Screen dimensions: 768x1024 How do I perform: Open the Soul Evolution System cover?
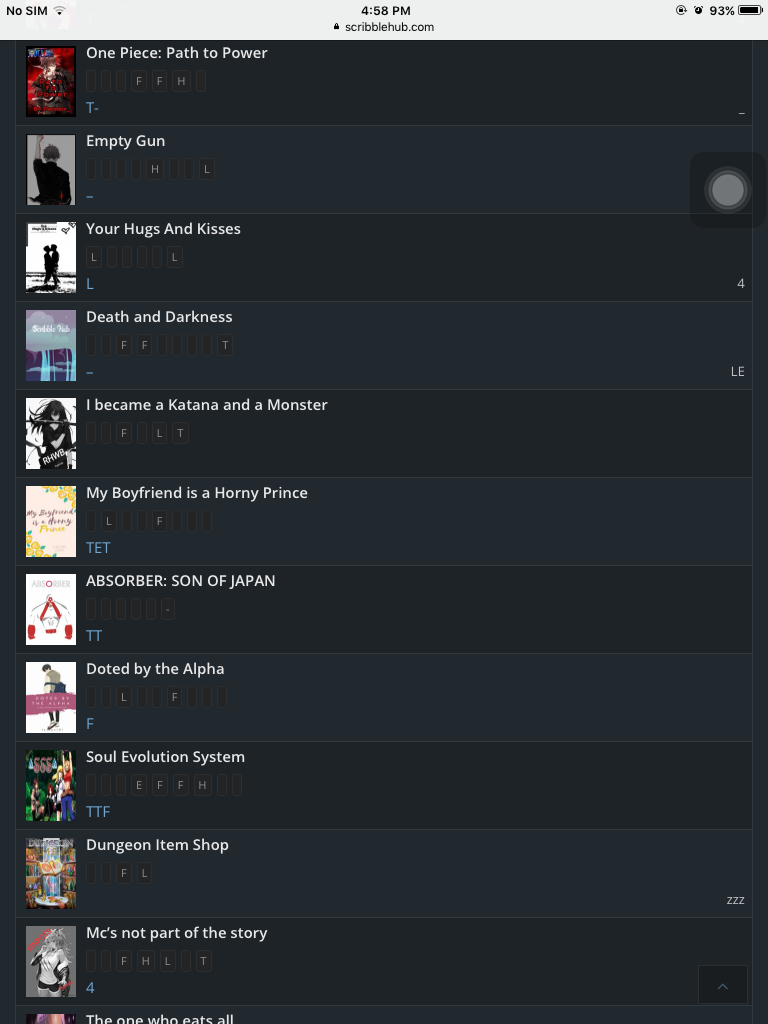click(x=51, y=786)
